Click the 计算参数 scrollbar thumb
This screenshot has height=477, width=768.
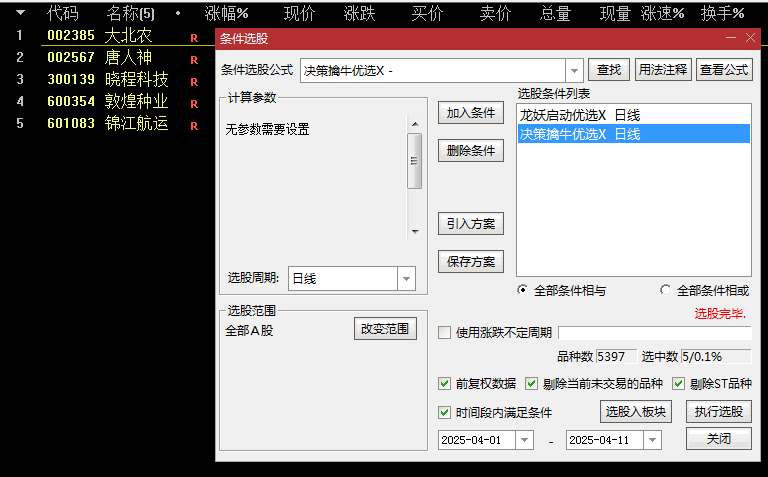pos(414,161)
